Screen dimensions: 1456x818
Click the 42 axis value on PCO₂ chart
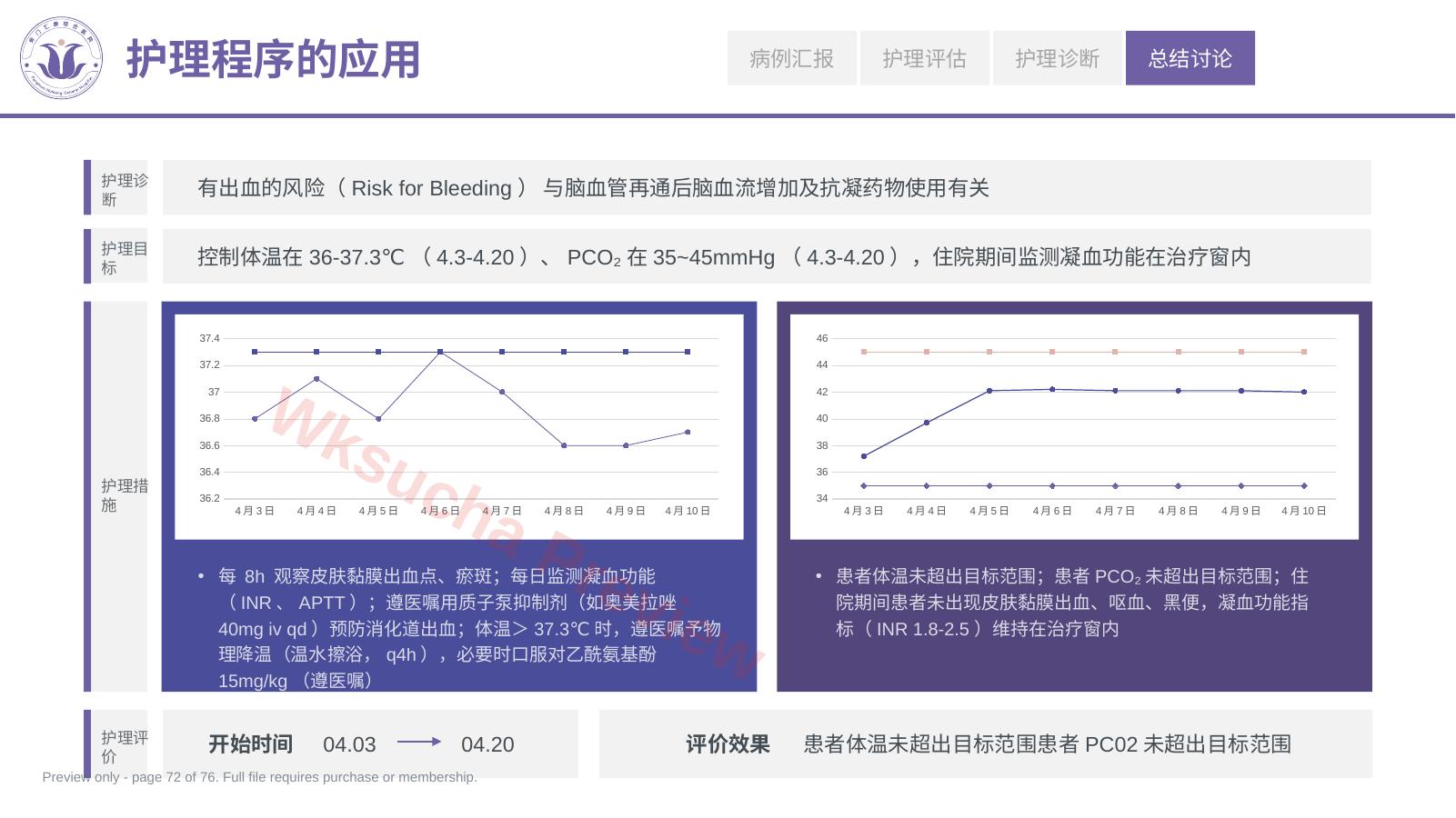pos(822,392)
